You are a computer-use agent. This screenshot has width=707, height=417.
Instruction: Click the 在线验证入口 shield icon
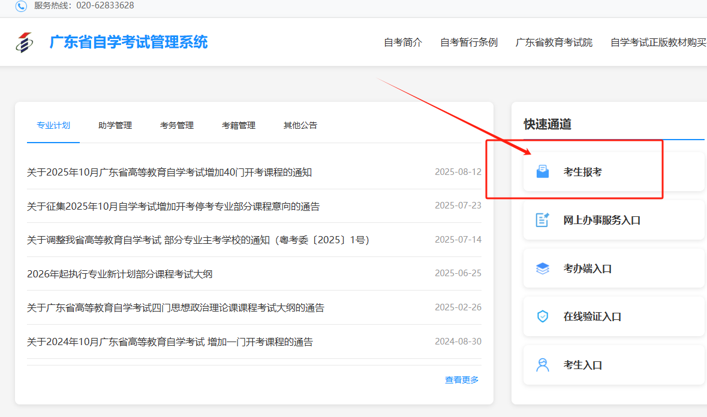point(542,316)
